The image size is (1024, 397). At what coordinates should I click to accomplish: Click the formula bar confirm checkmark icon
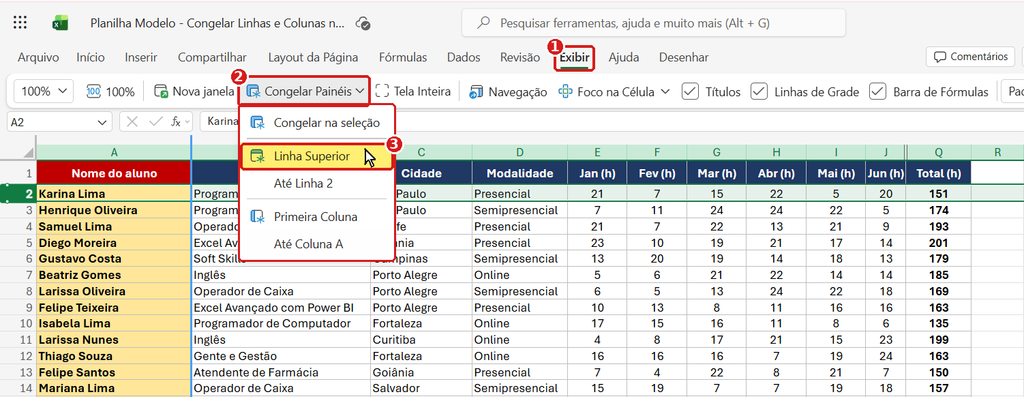point(155,121)
